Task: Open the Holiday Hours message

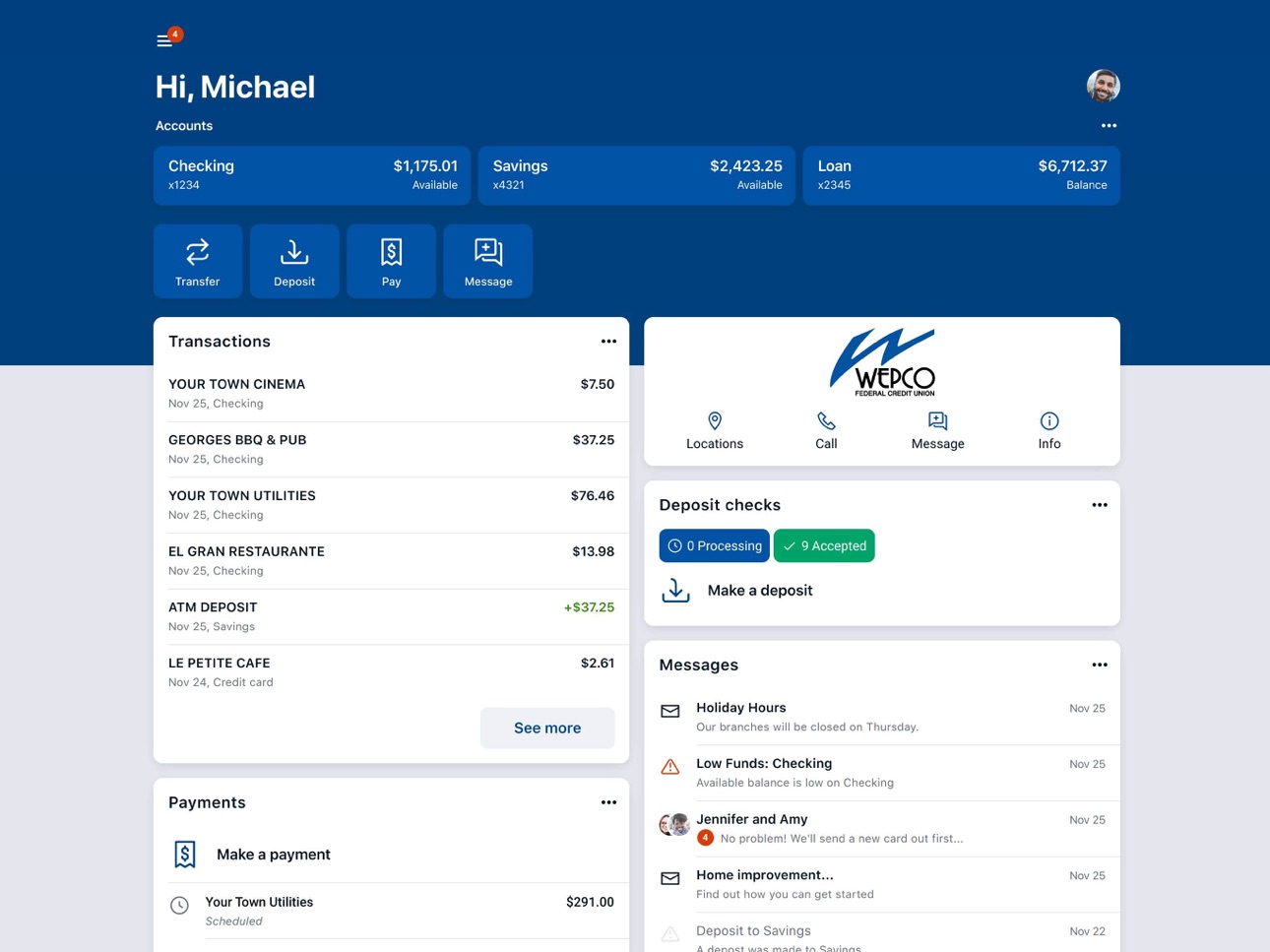Action: point(882,717)
